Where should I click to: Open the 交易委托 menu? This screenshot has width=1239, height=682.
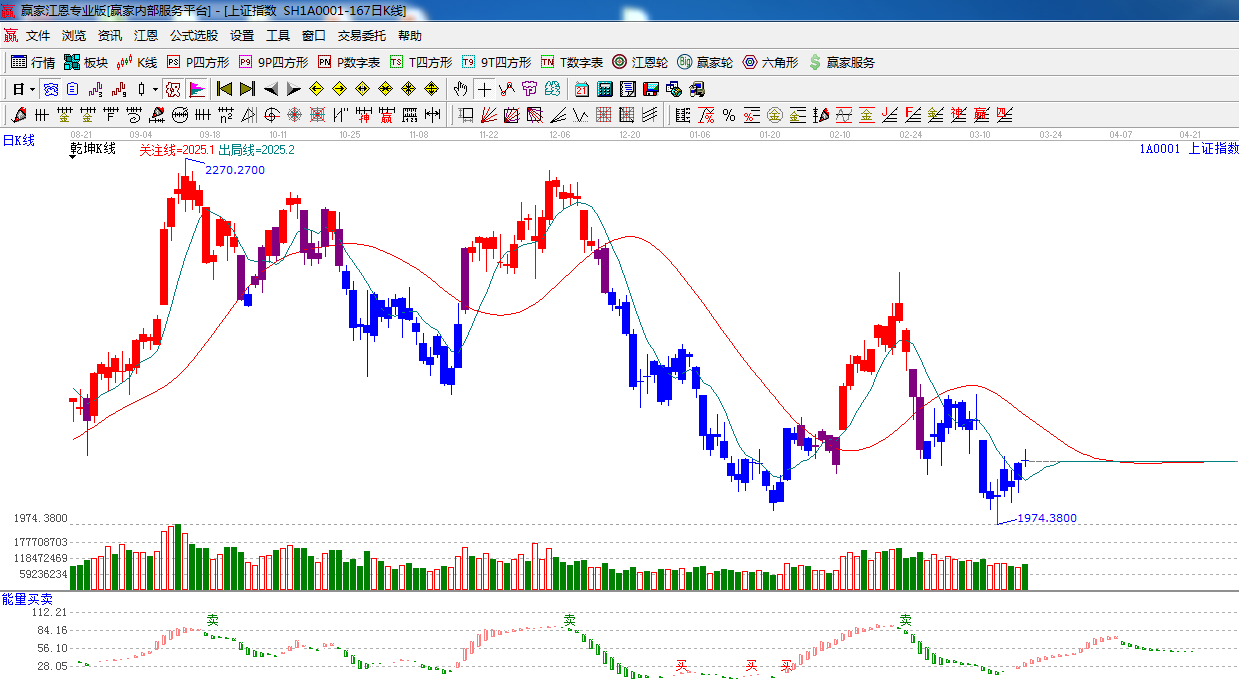tap(361, 35)
